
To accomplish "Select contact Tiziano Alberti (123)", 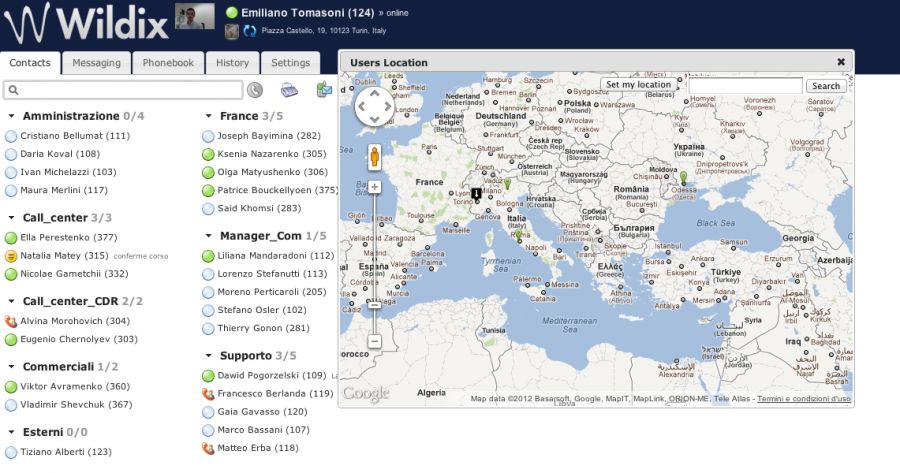I will (x=66, y=452).
